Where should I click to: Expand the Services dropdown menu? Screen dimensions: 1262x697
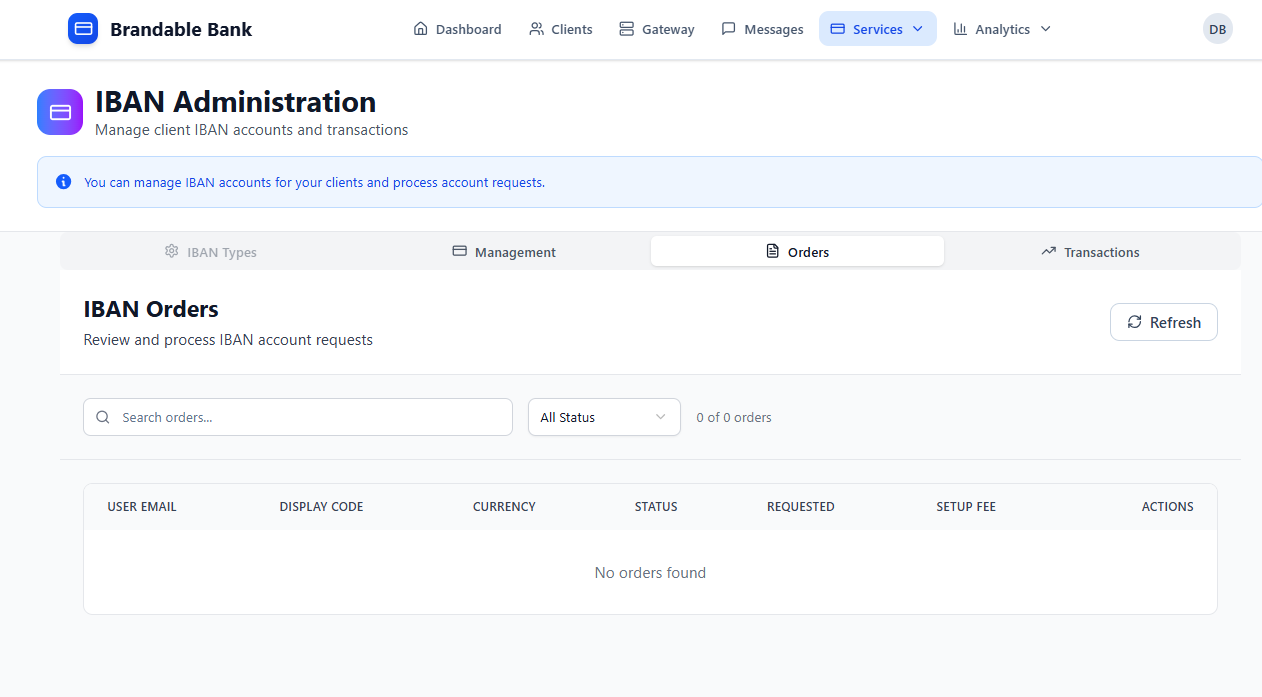877,29
